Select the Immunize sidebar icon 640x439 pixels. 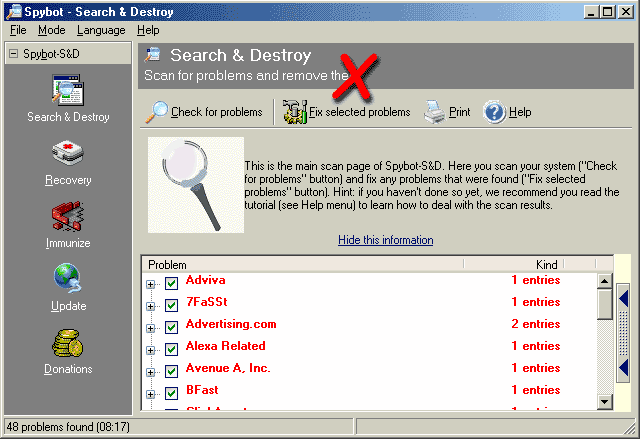[x=68, y=218]
